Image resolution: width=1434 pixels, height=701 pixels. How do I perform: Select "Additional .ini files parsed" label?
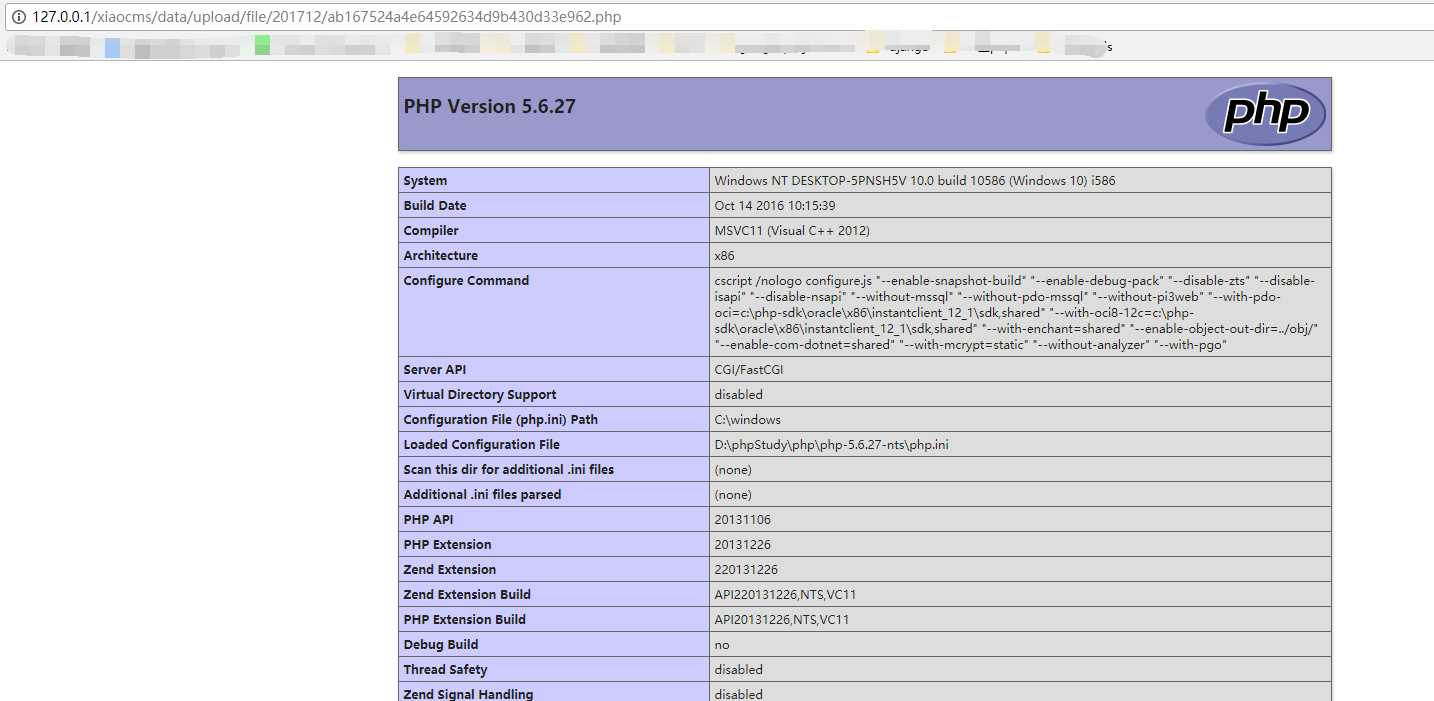coord(482,495)
